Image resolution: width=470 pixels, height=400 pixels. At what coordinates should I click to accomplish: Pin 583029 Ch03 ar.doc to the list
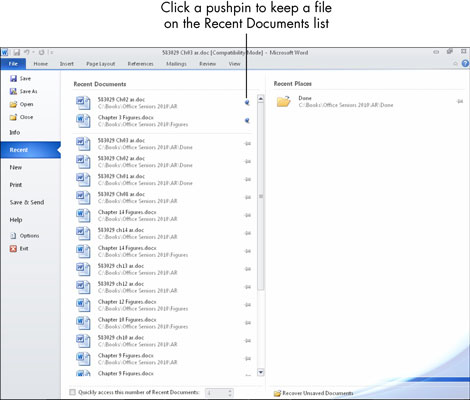[x=248, y=144]
